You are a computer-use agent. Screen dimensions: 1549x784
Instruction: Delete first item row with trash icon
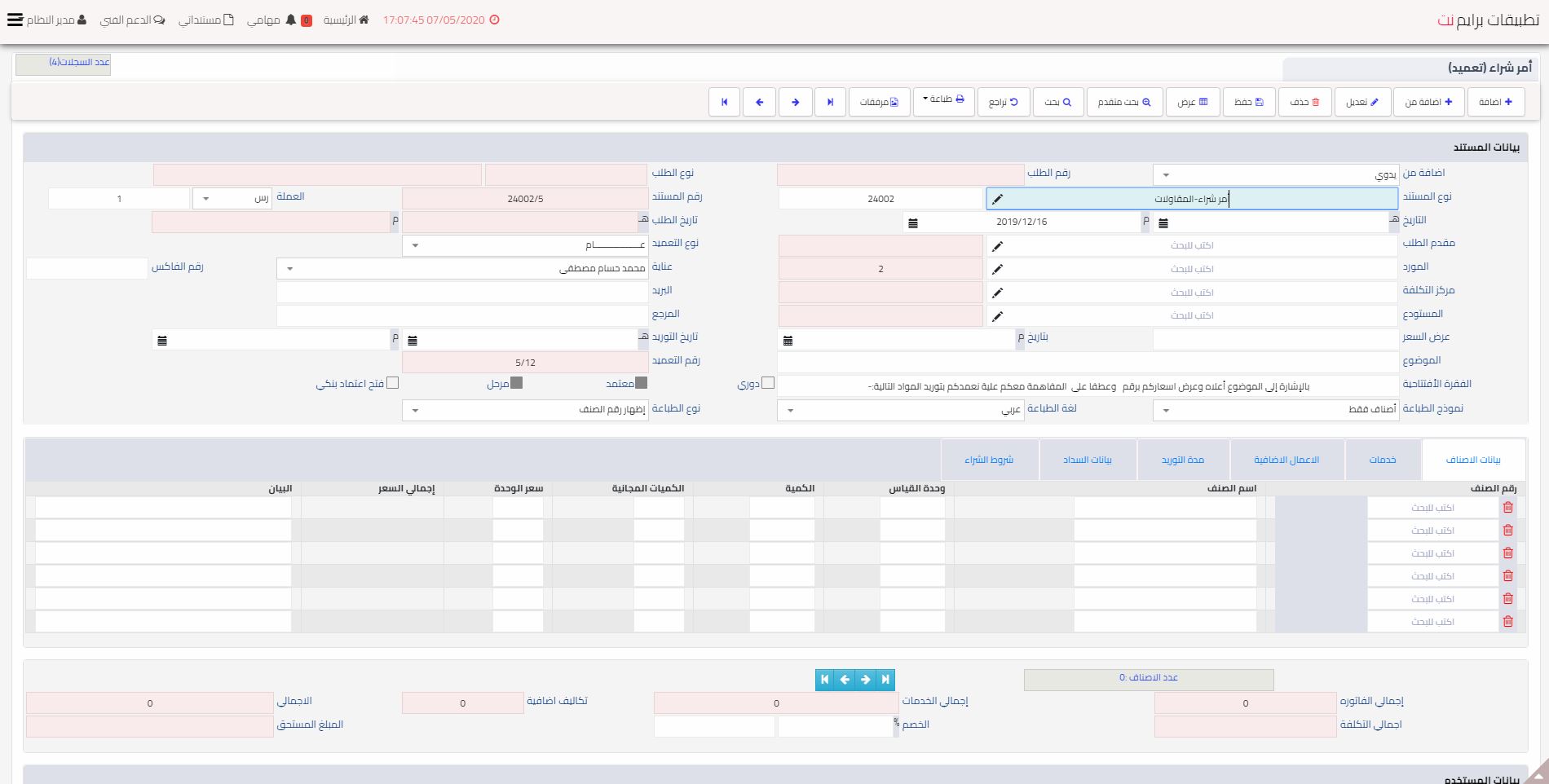point(1507,508)
